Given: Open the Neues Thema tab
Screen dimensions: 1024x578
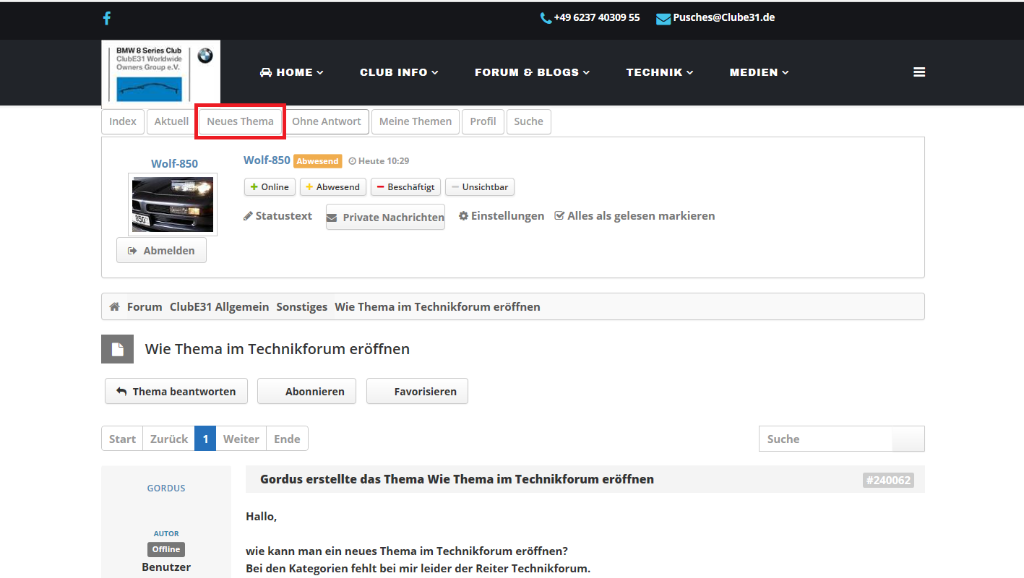Looking at the screenshot, I should 240,122.
